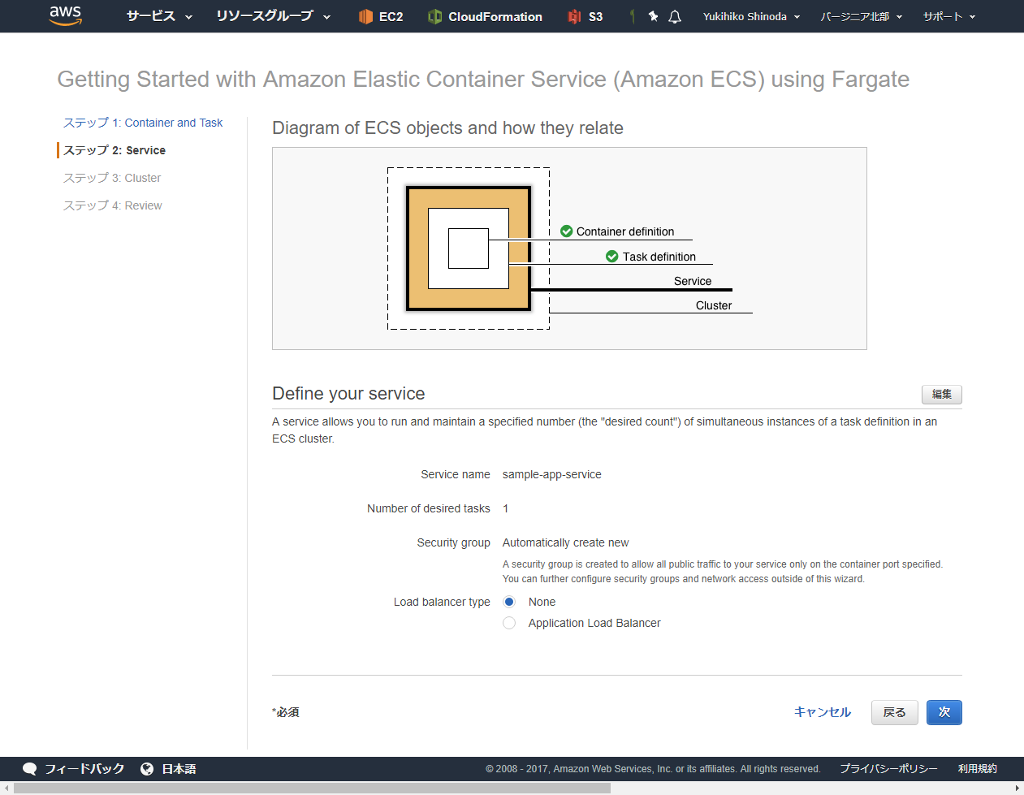The image size is (1024, 795).
Task: Expand the サービス menu
Action: pos(159,16)
